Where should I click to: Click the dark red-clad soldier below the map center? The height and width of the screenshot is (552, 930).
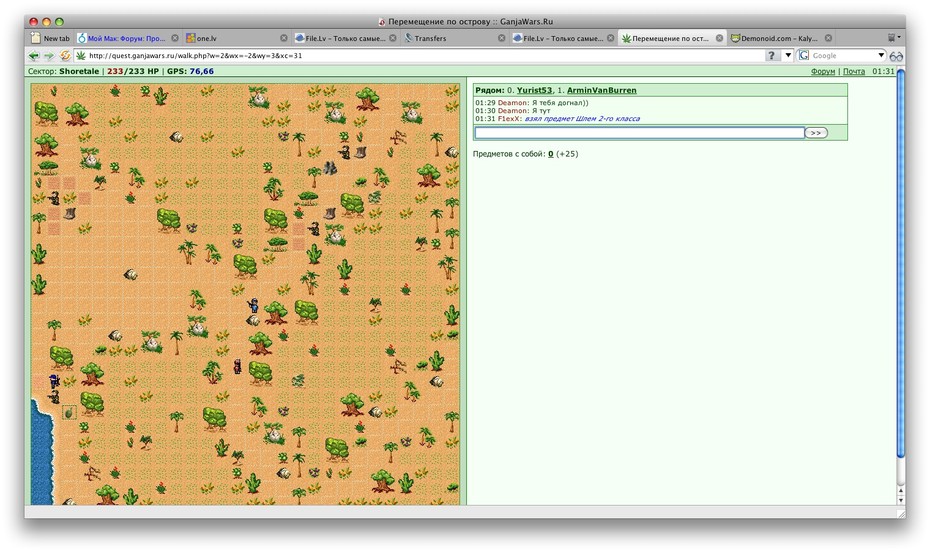click(x=237, y=366)
